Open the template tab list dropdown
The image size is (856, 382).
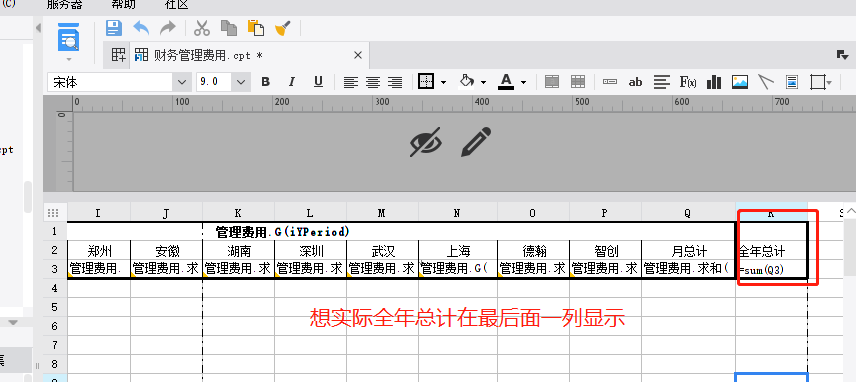point(842,55)
